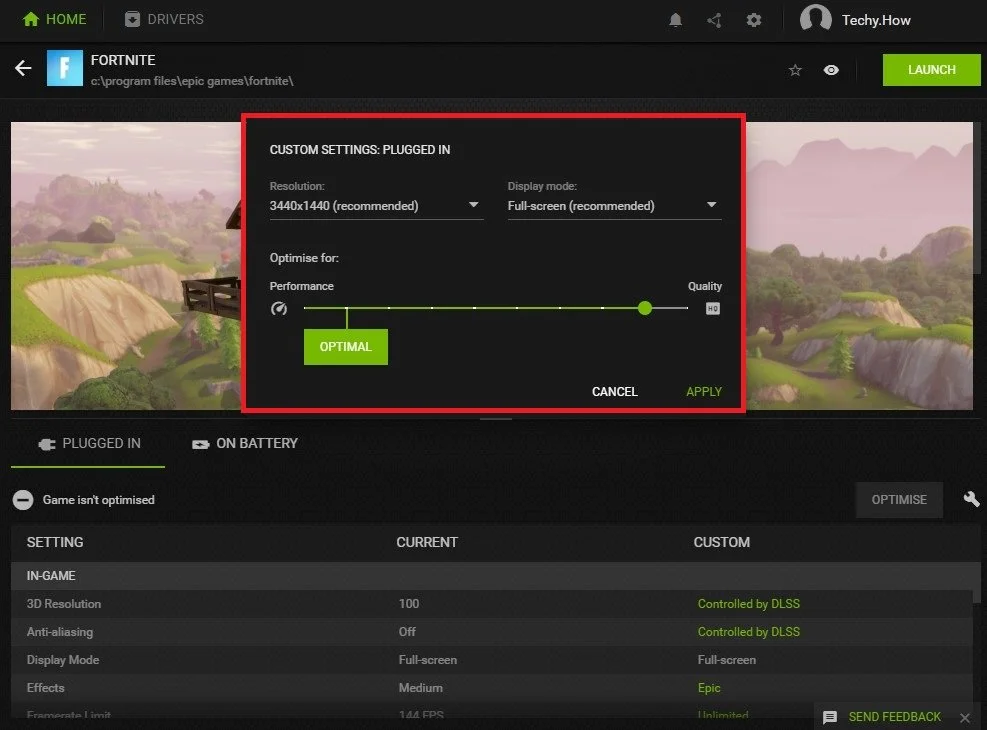
Task: Click the Game isn't optimised text
Action: (x=99, y=500)
